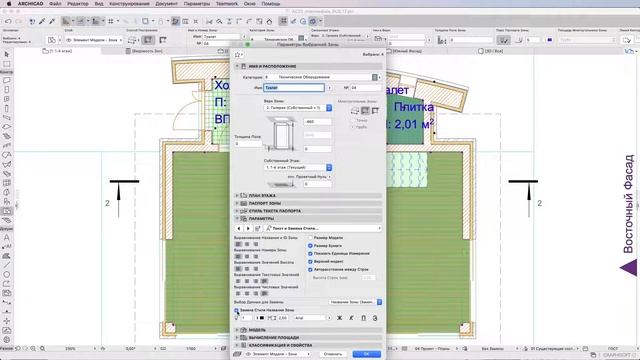Open layer dropdown at dialog bottom
Screen dimensions: 640x360
coord(278,354)
